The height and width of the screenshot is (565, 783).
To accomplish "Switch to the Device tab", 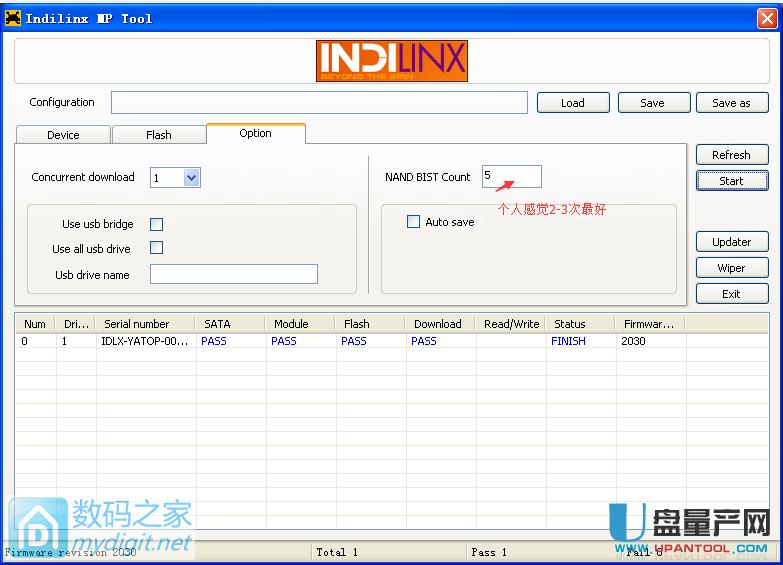I will click(63, 135).
